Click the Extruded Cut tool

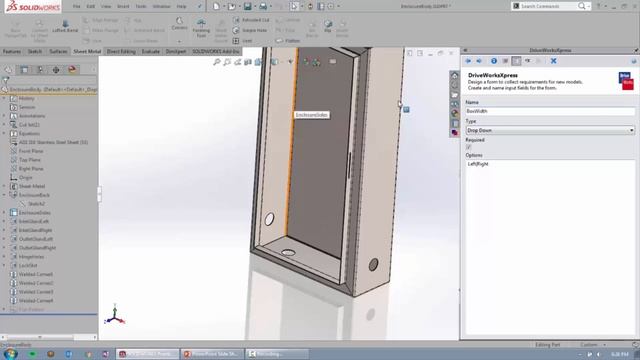(x=251, y=20)
